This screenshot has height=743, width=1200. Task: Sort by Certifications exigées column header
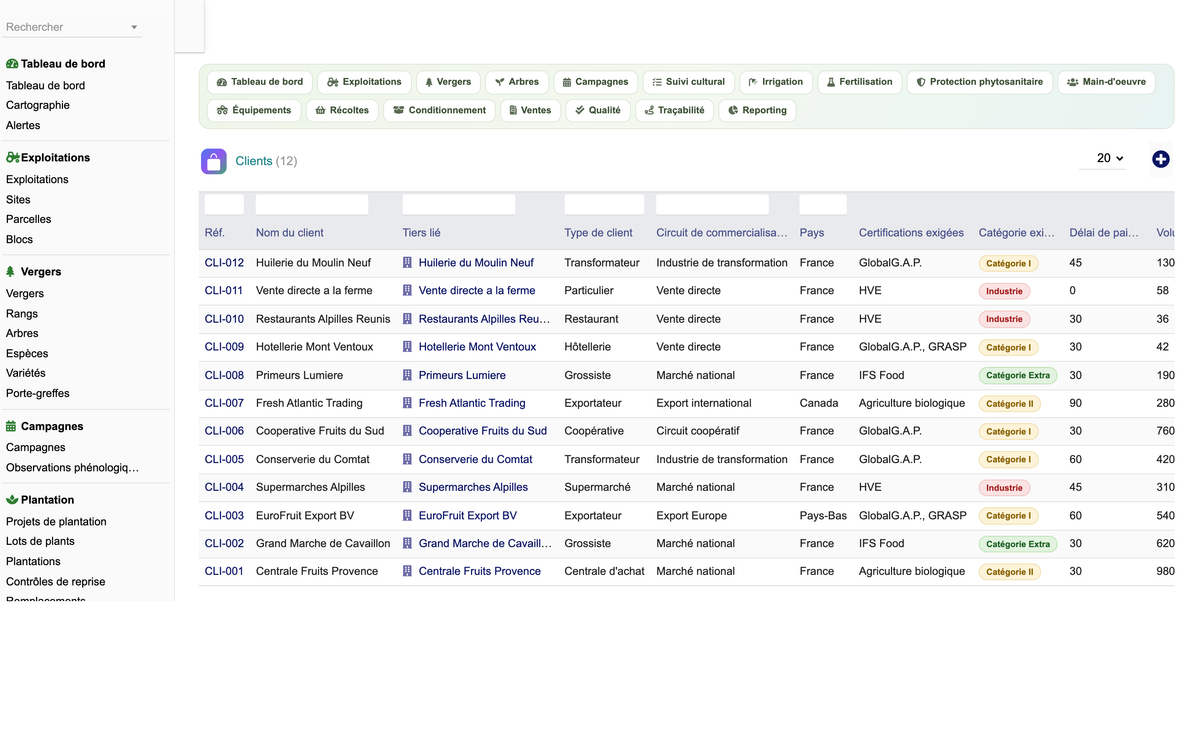click(x=911, y=233)
